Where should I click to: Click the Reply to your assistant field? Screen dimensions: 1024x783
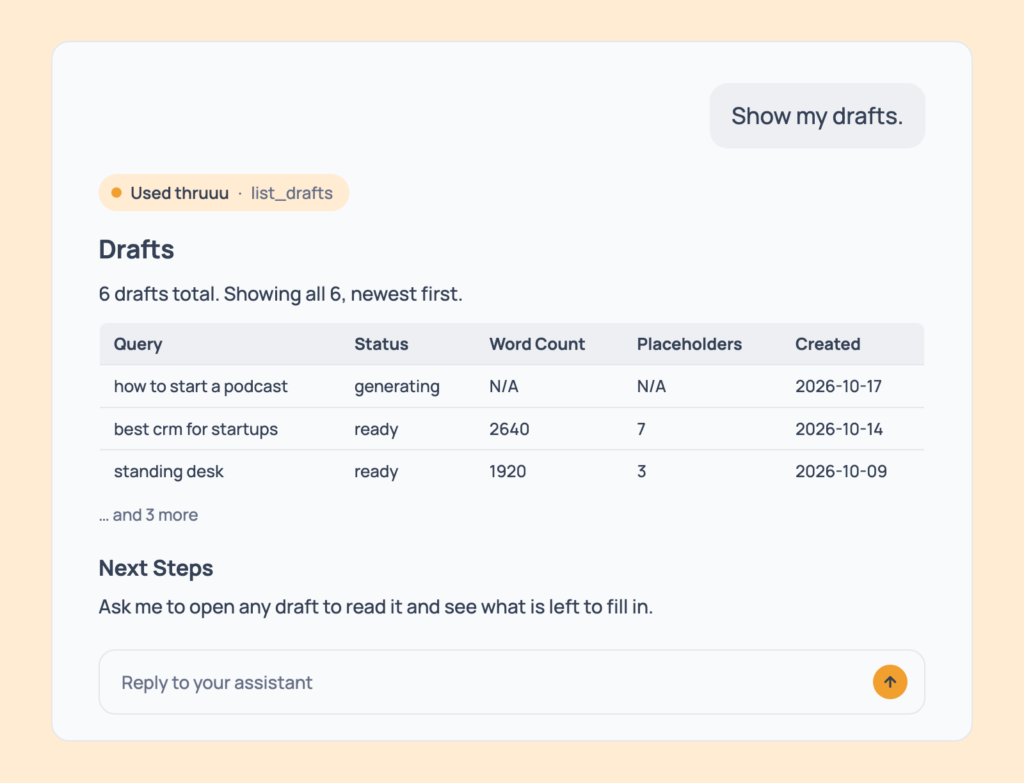click(x=511, y=682)
